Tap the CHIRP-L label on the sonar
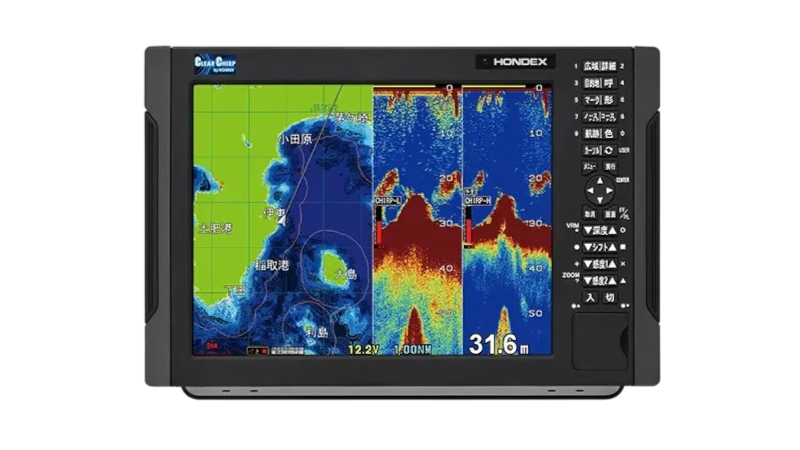The width and height of the screenshot is (800, 450). 388,201
